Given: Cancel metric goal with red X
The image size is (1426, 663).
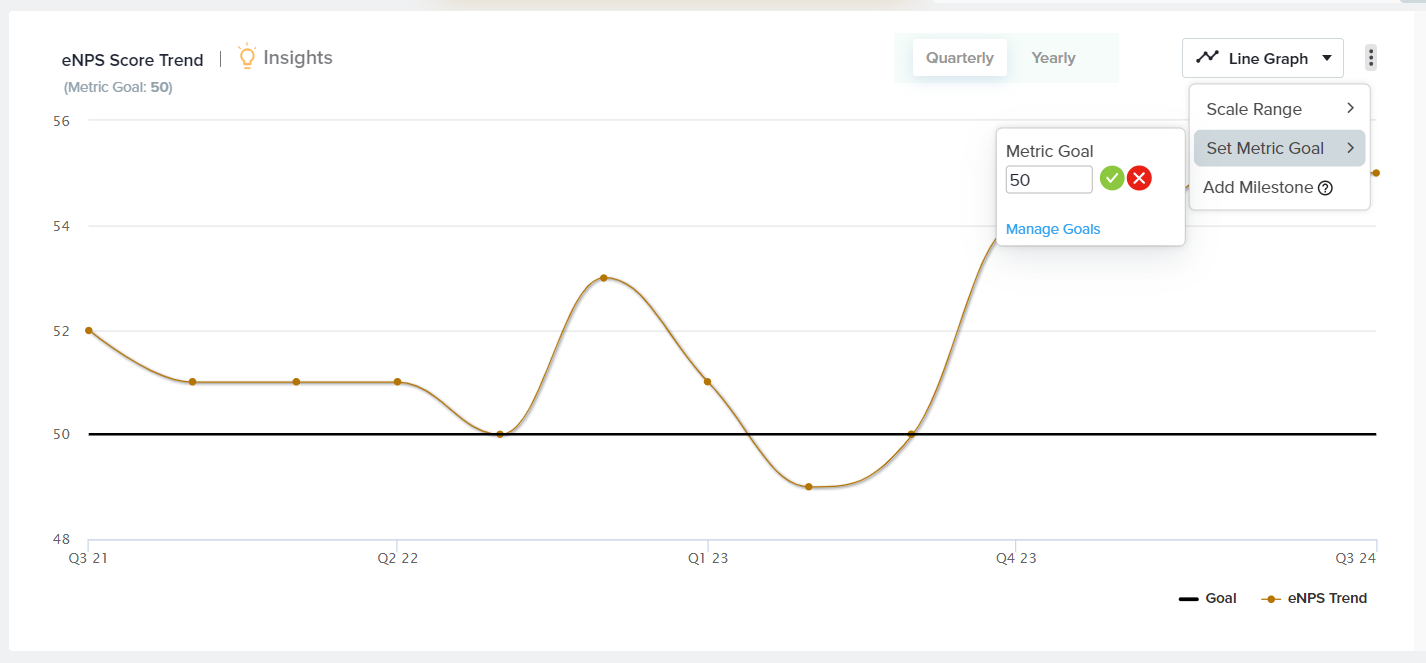Looking at the screenshot, I should coord(1139,178).
